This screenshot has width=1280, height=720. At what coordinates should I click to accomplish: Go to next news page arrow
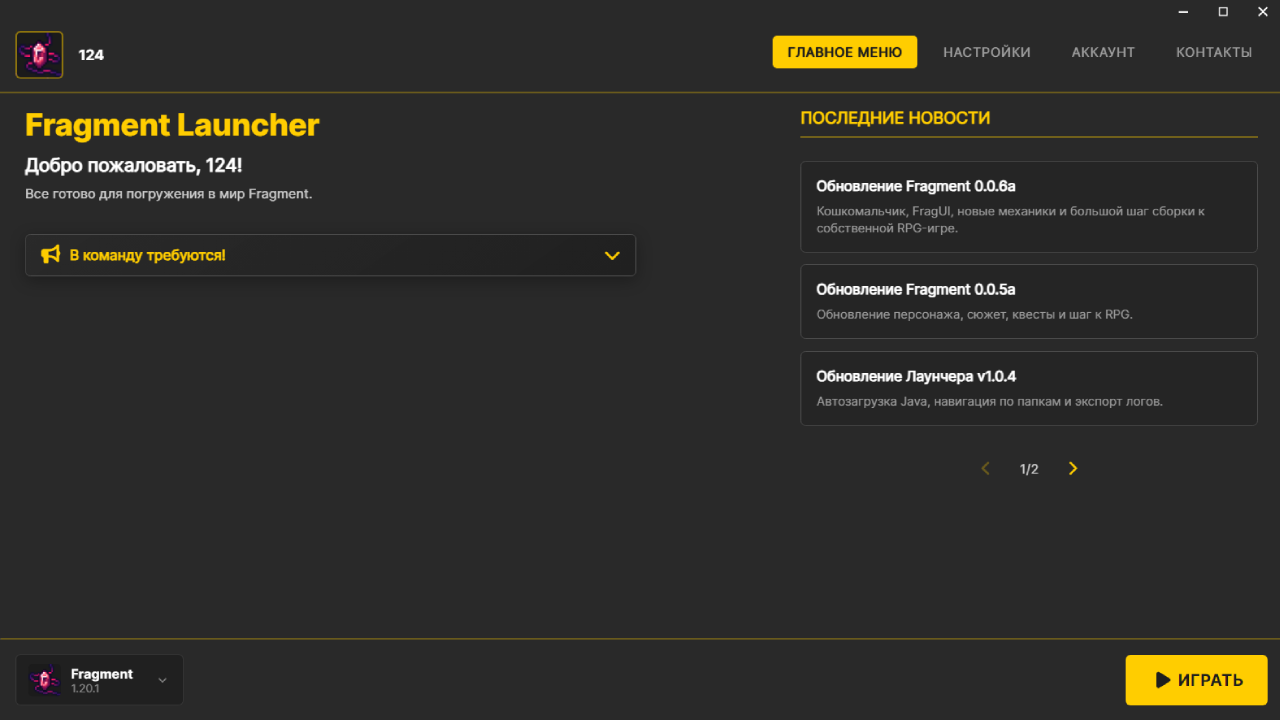(1073, 469)
